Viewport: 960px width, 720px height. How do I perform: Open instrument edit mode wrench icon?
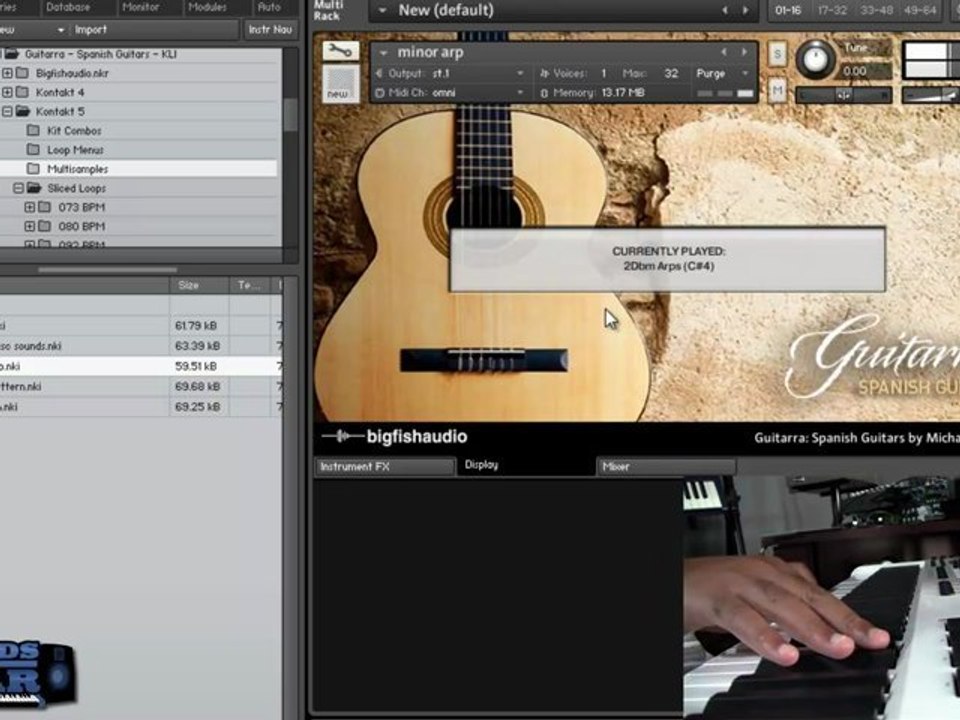point(340,51)
